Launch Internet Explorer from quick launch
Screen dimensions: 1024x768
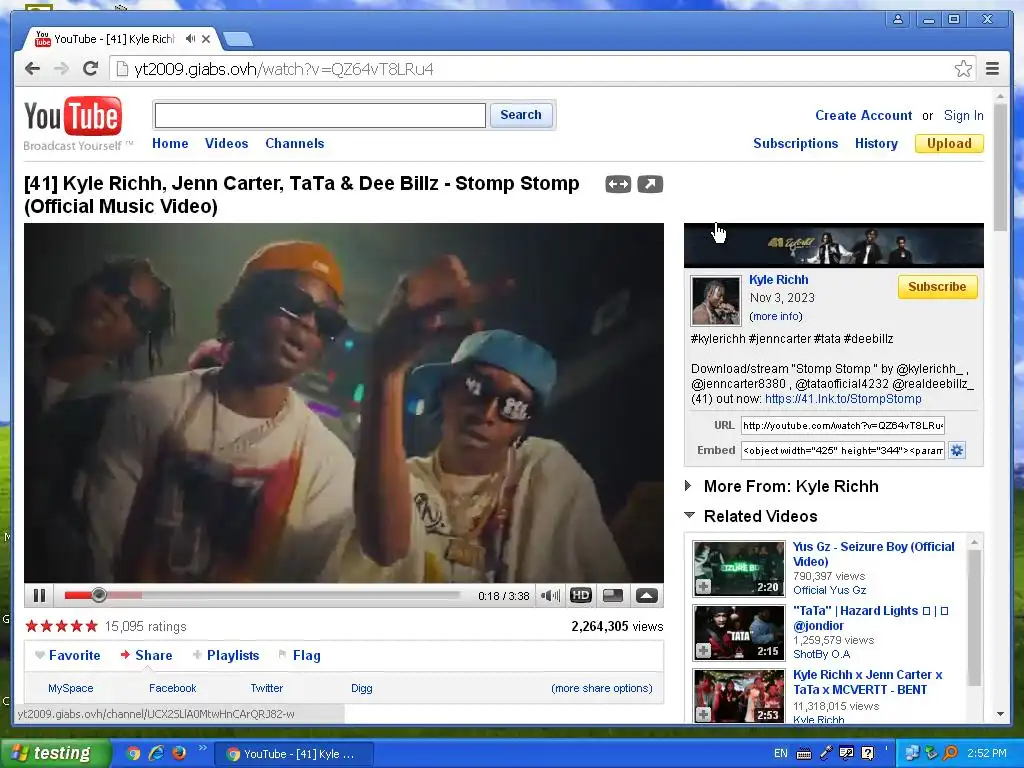[156, 754]
